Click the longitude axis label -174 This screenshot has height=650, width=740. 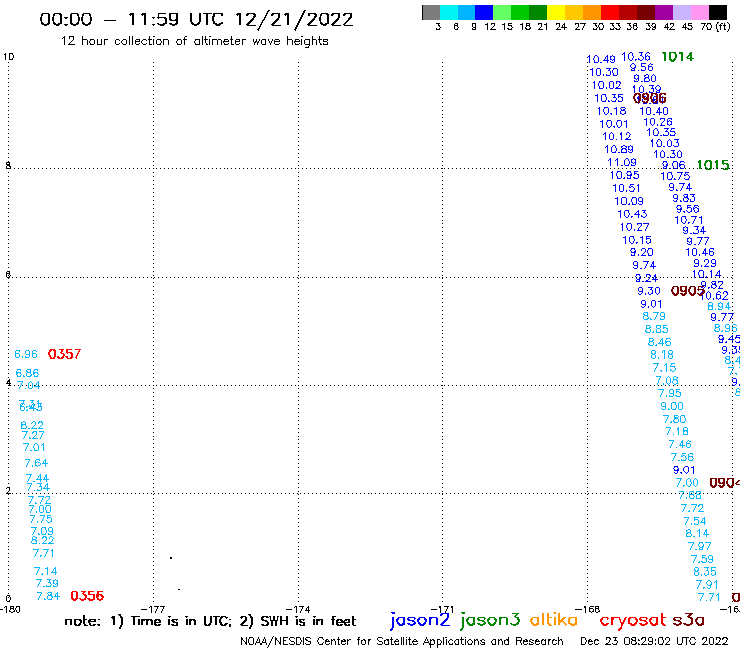(298, 610)
